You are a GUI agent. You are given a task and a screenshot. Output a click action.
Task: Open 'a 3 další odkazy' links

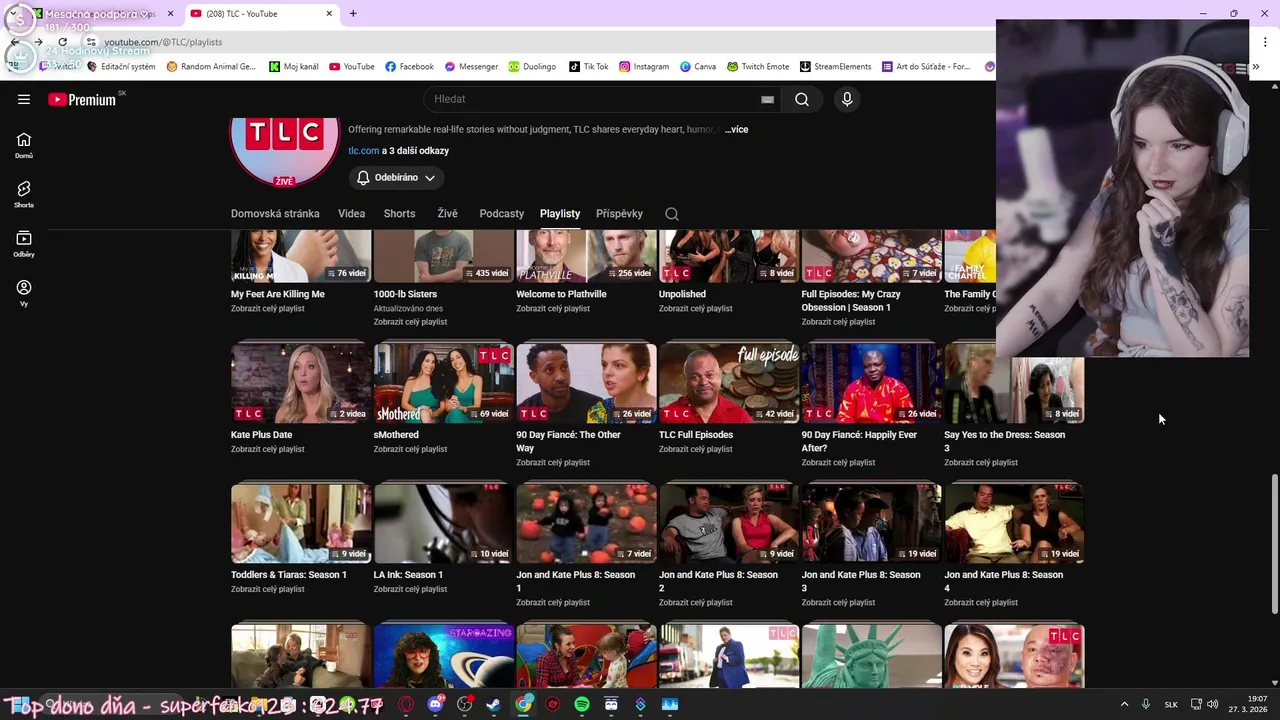point(415,151)
